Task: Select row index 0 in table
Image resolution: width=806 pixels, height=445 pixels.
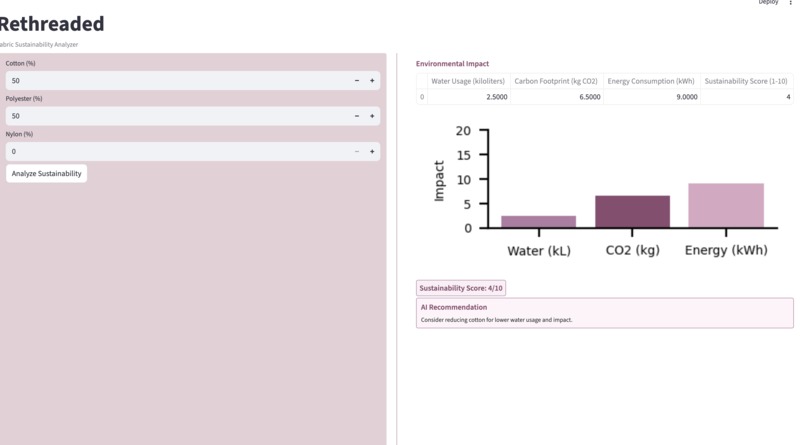Action: (x=422, y=97)
